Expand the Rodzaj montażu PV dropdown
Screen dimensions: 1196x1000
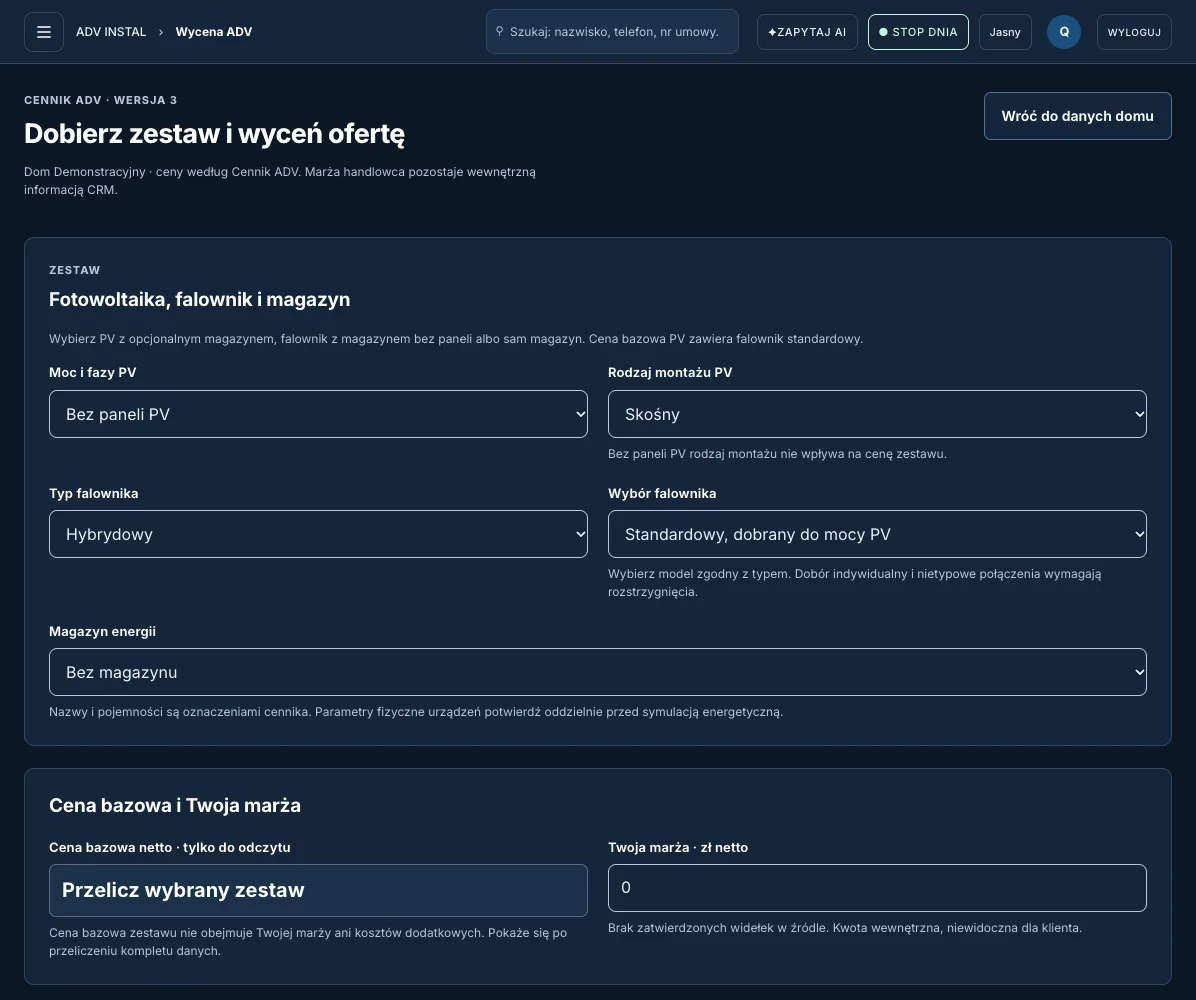click(x=877, y=414)
